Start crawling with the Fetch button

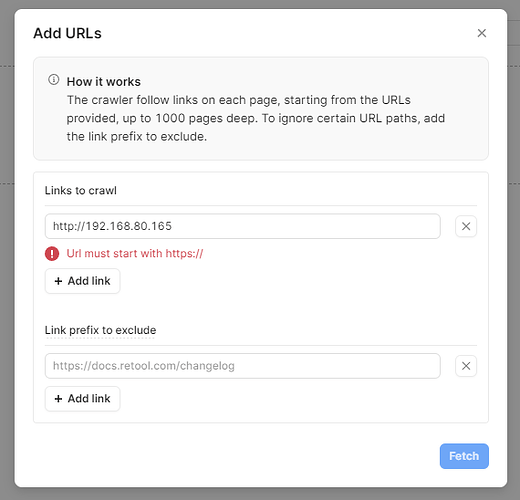tap(464, 456)
